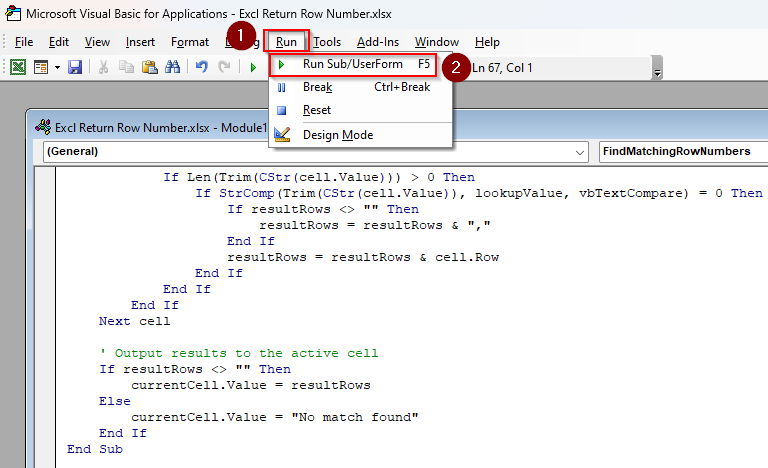The image size is (768, 468).
Task: Open the Format menu
Action: pyautogui.click(x=190, y=42)
